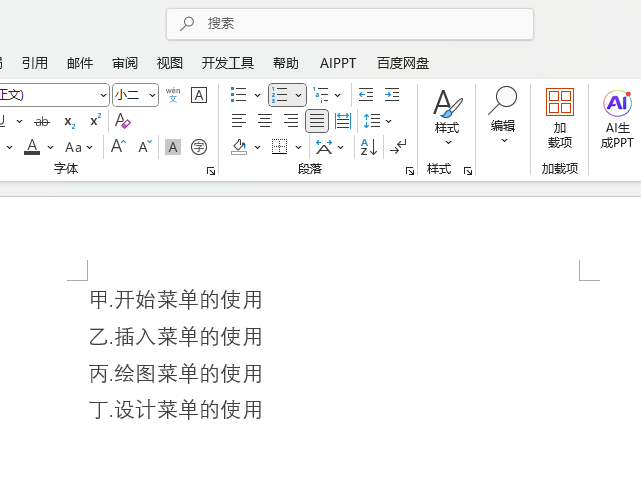This screenshot has height=495, width=641.
Task: Open the font color dropdown arrow
Action: (x=50, y=147)
